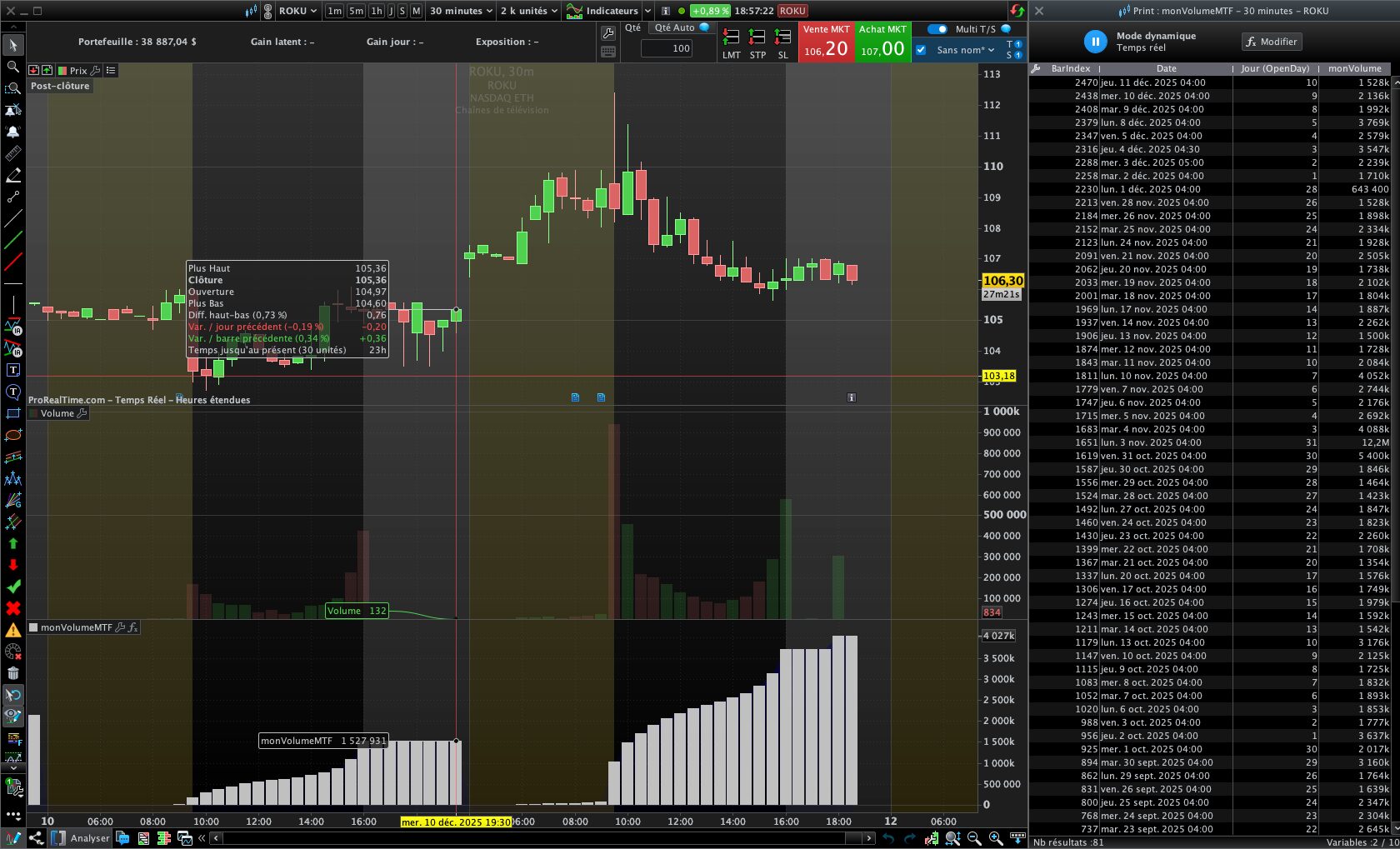Switch to the daily J timeframe

(391, 11)
